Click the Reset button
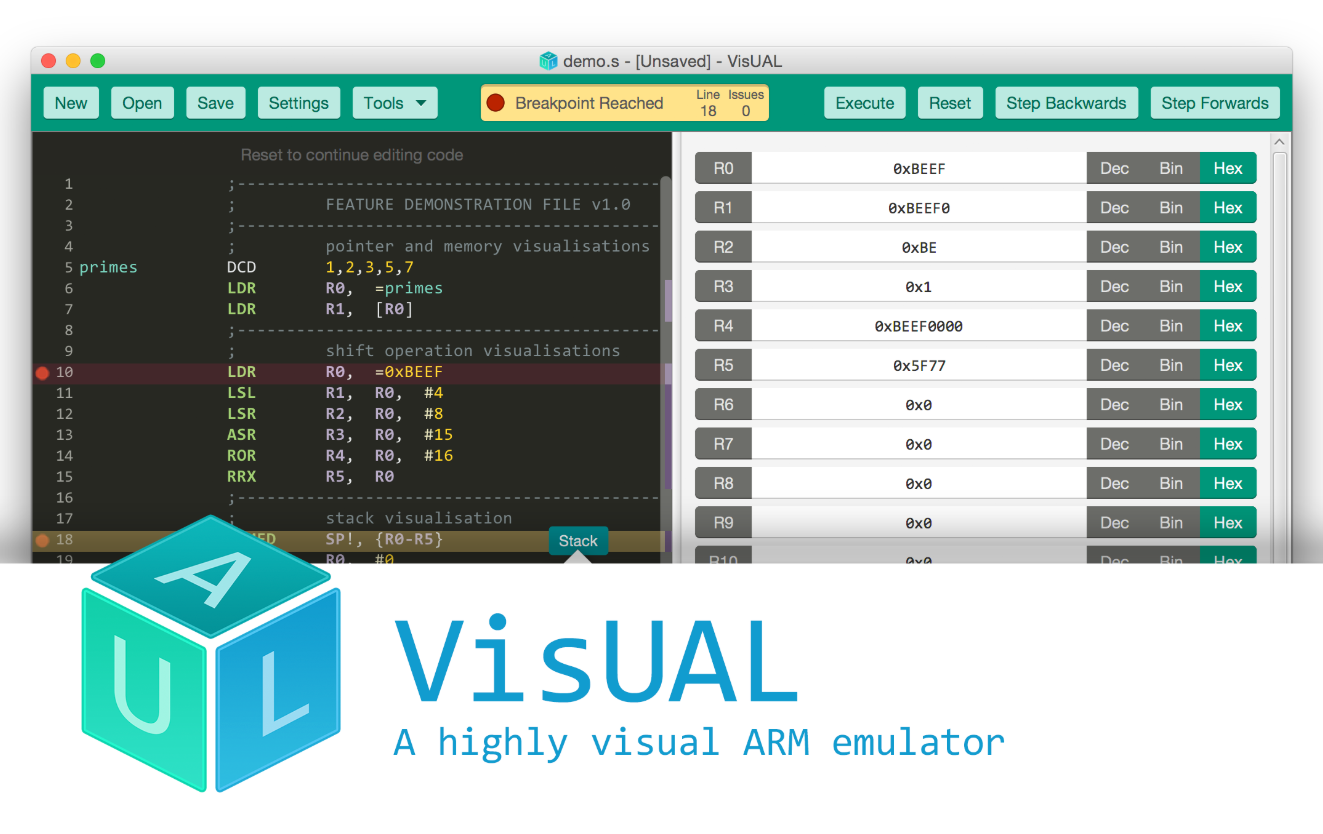 click(x=950, y=103)
